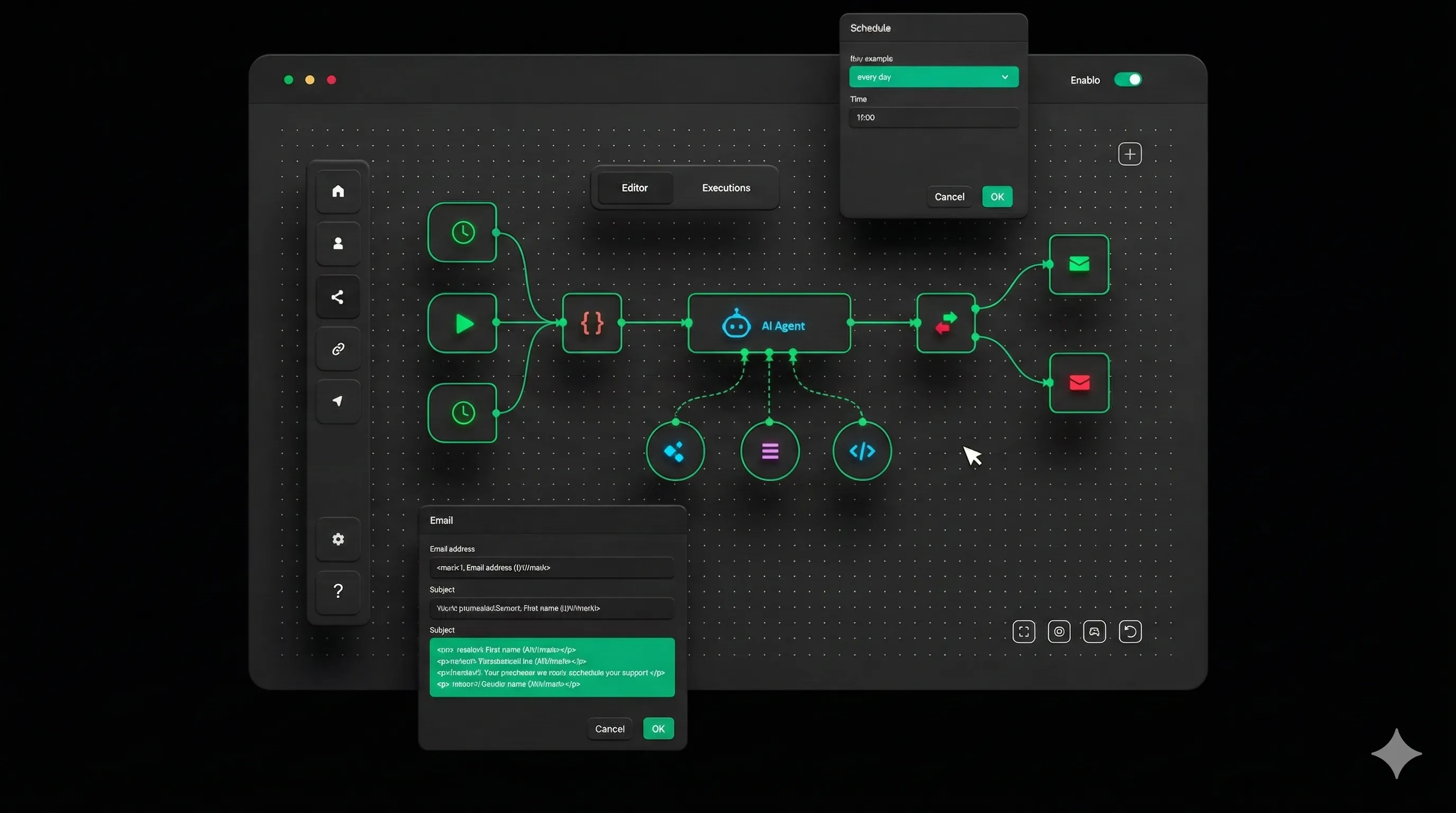The image size is (1456, 813).
Task: Select the share icon in sidebar
Action: [338, 297]
